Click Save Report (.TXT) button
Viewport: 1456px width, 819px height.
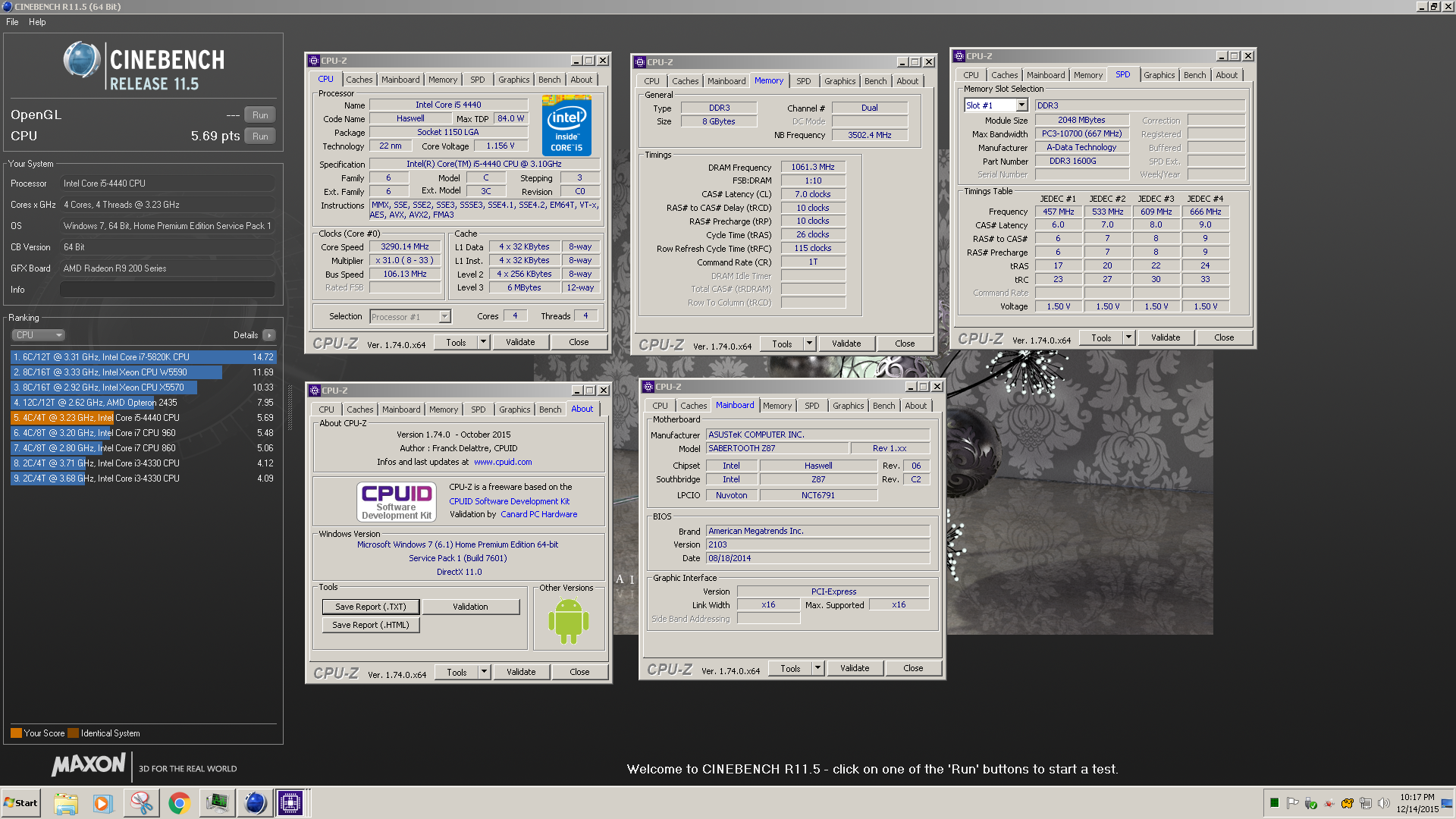[371, 607]
